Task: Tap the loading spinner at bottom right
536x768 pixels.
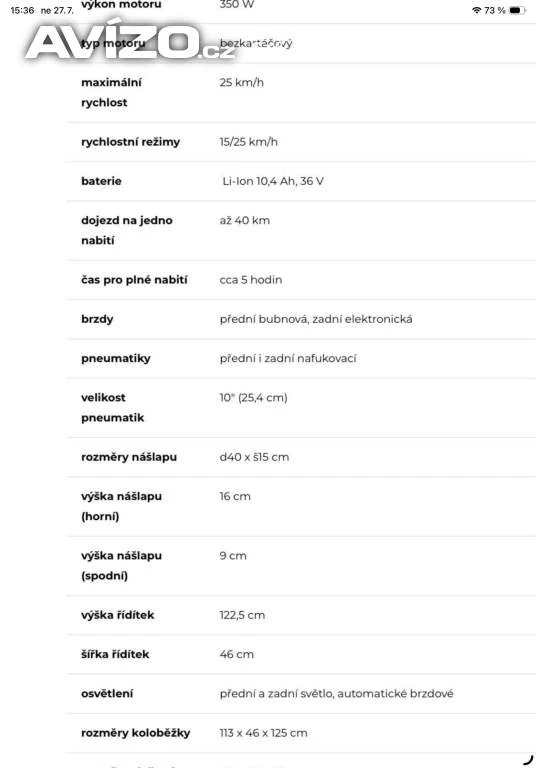Action: pos(528,759)
